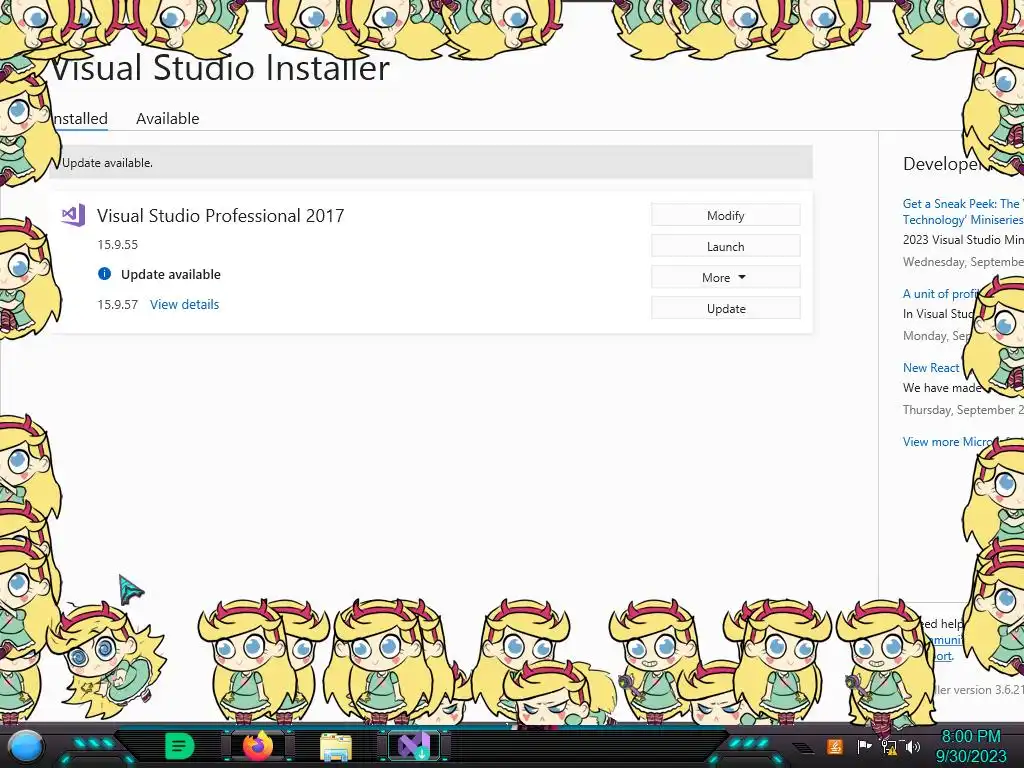Select the Visual Studio Installer taskbar icon
This screenshot has height=768, width=1024.
[414, 746]
